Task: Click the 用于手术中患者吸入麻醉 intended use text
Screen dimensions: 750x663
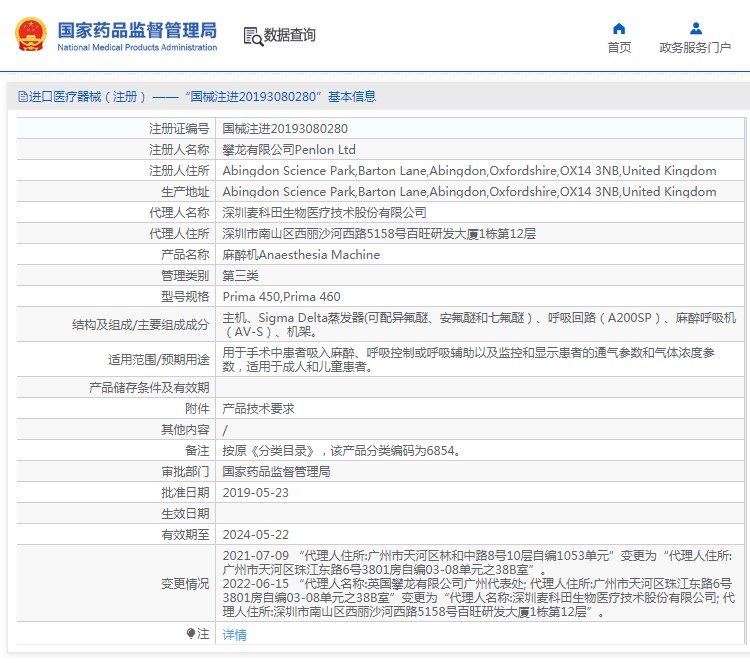Action: pyautogui.click(x=469, y=360)
